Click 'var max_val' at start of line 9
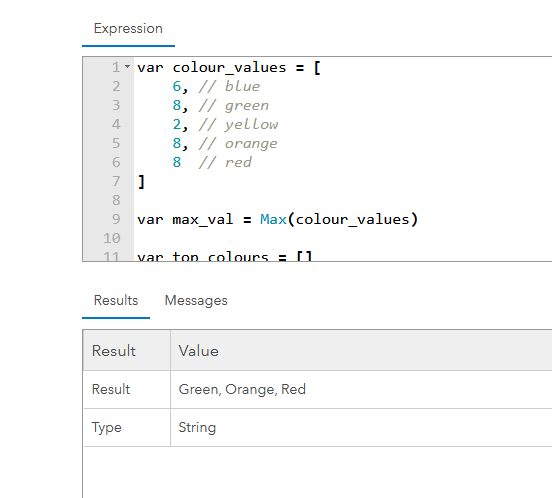The width and height of the screenshot is (552, 498). pos(185,220)
